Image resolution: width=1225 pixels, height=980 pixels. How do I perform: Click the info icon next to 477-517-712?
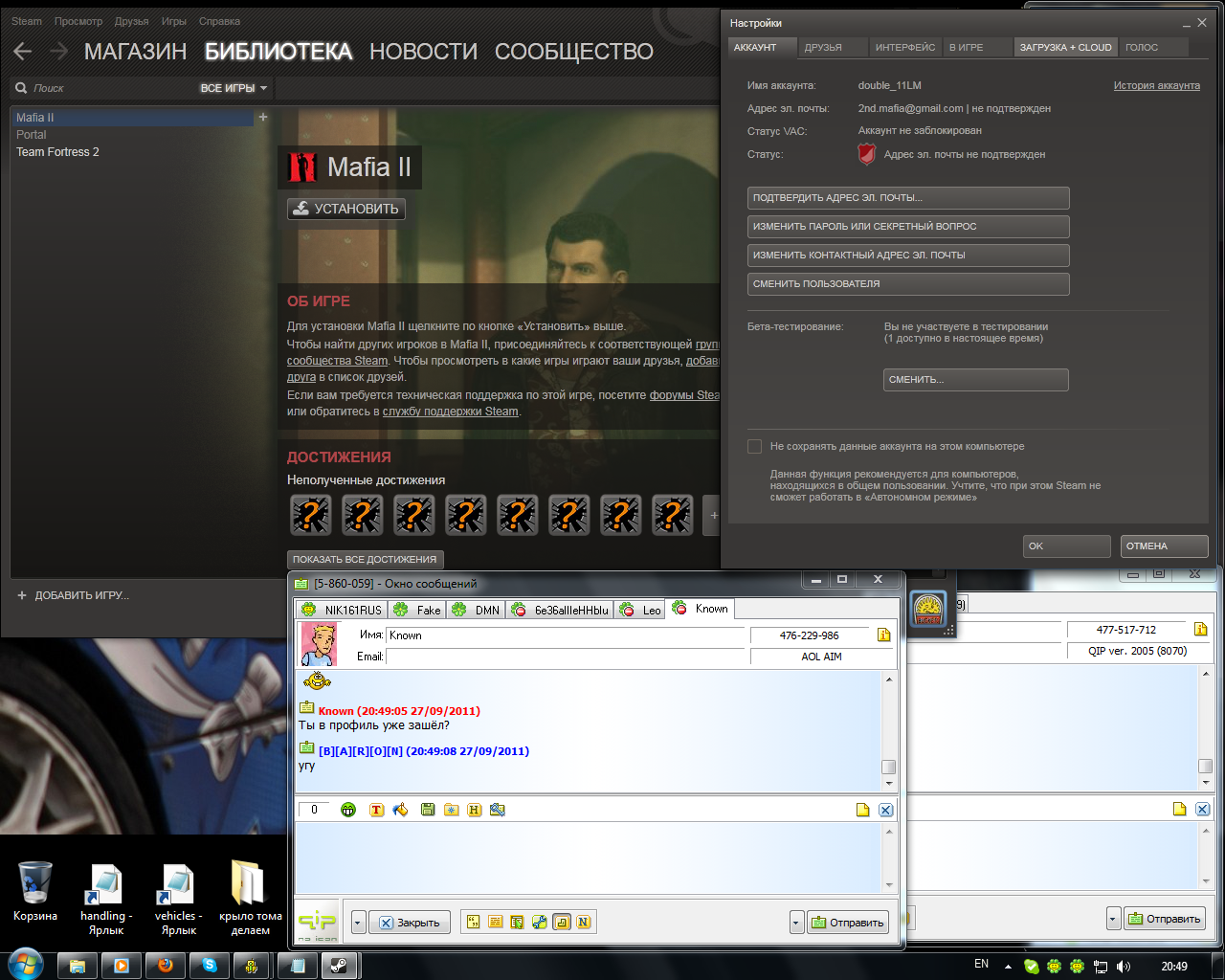pos(1200,629)
